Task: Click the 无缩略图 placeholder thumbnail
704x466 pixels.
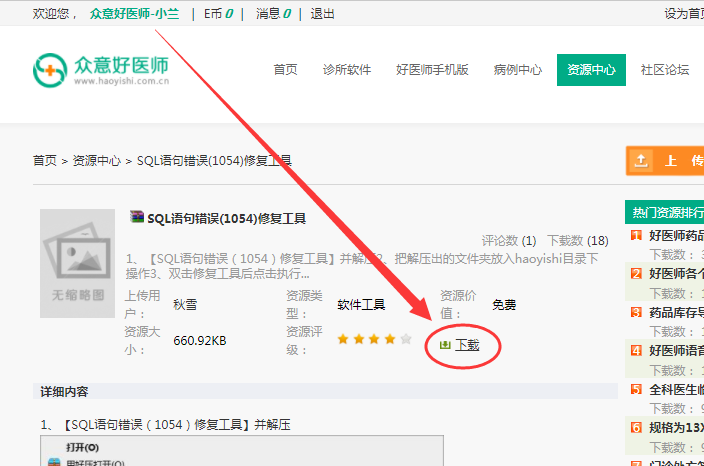Action: click(x=77, y=264)
